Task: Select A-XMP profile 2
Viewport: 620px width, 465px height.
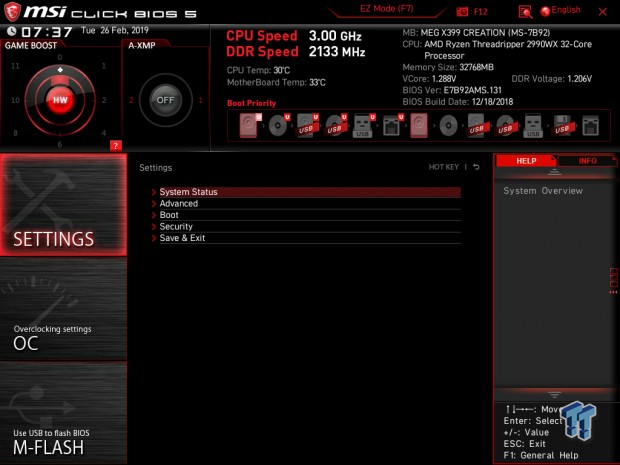Action: pos(131,100)
